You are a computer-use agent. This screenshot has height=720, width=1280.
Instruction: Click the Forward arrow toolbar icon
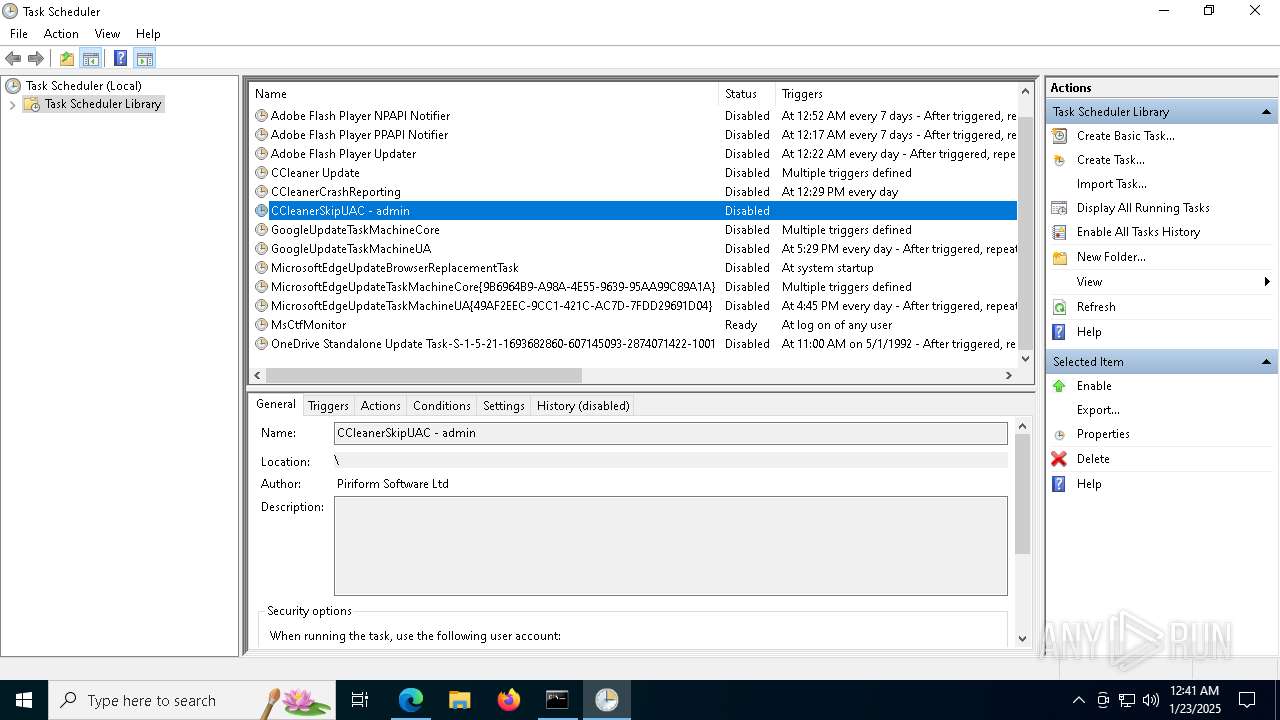36,58
